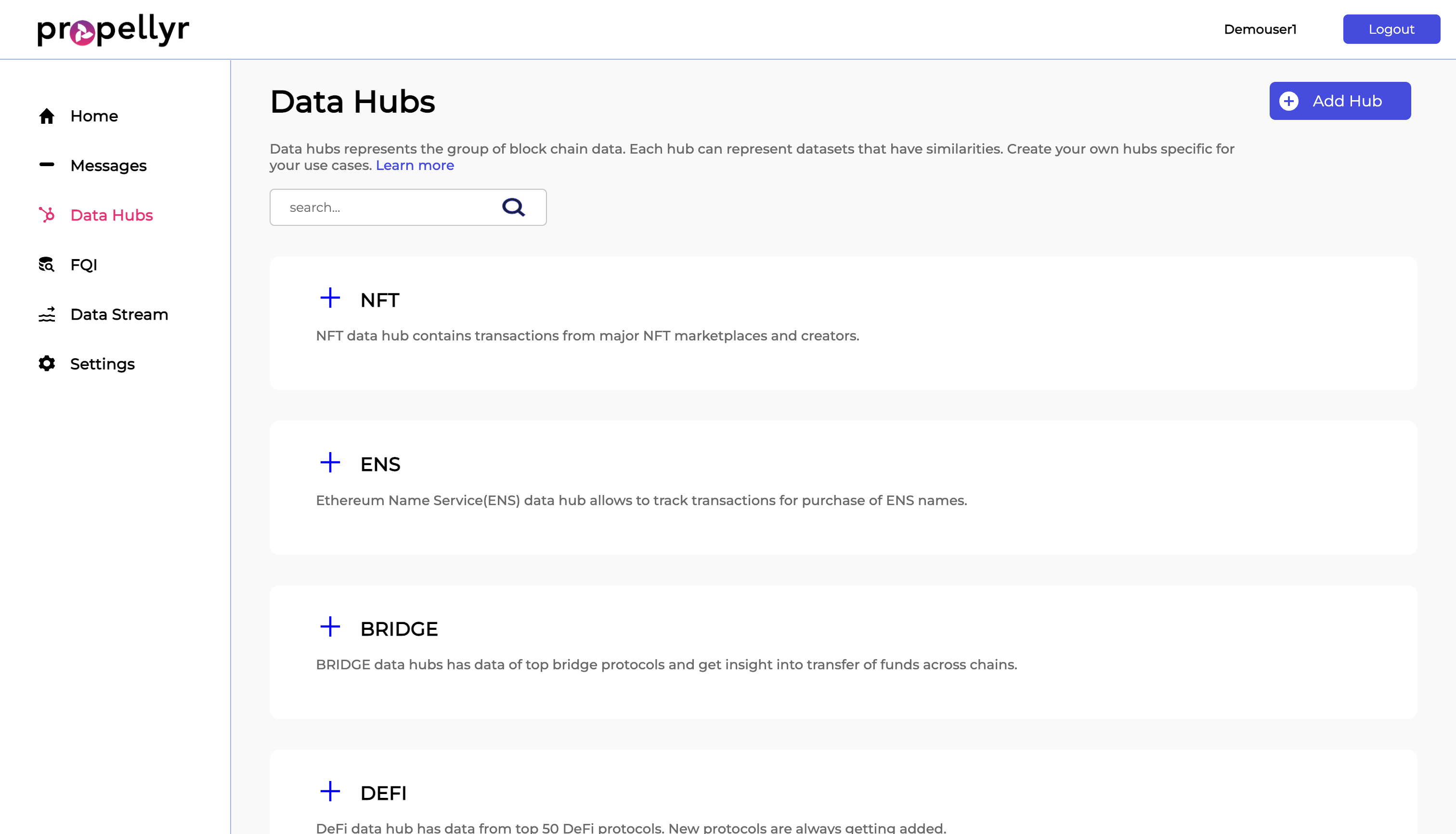This screenshot has width=1456, height=834.
Task: Click the Messages dash icon
Action: (47, 165)
